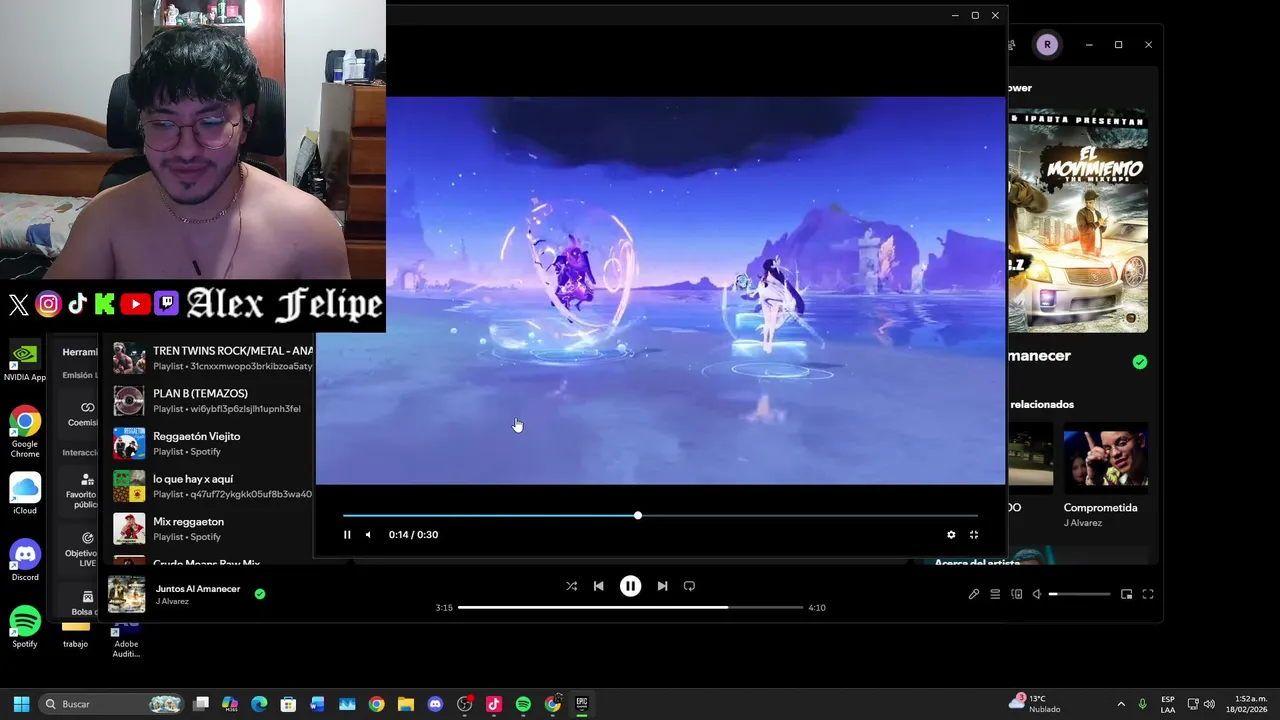This screenshot has width=1280, height=720.
Task: Show hidden system tray icons chevron
Action: tap(1121, 704)
